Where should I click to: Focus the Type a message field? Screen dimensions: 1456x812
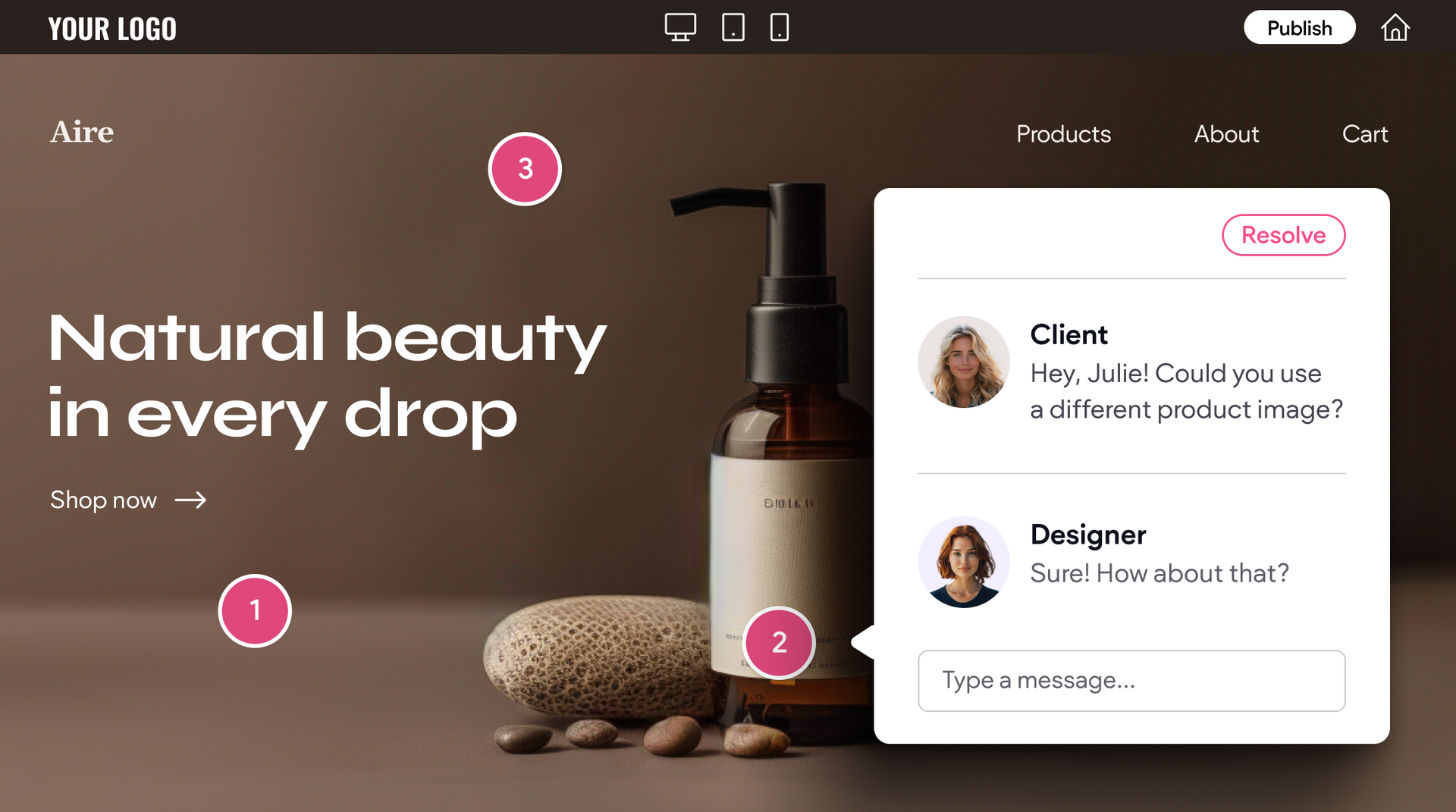point(1131,680)
